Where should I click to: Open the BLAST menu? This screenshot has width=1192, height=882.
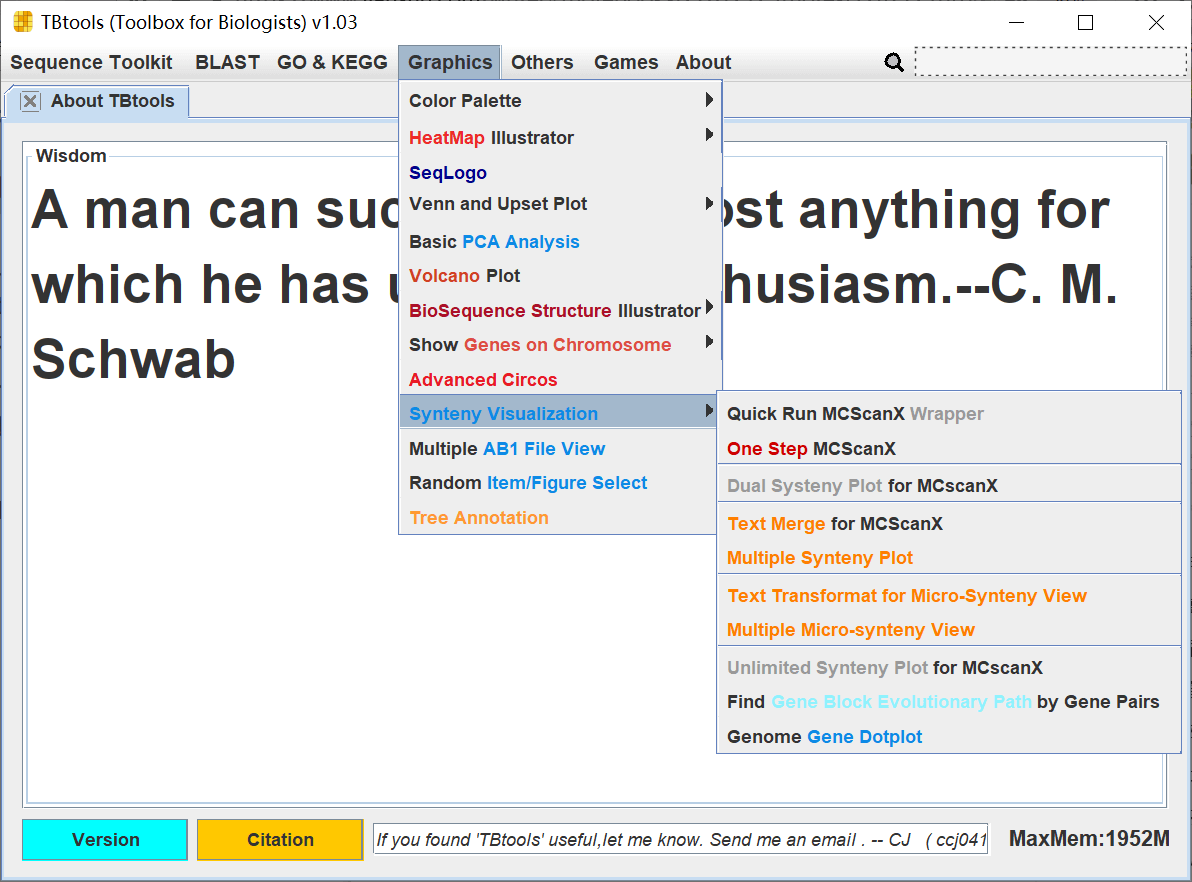click(x=227, y=62)
